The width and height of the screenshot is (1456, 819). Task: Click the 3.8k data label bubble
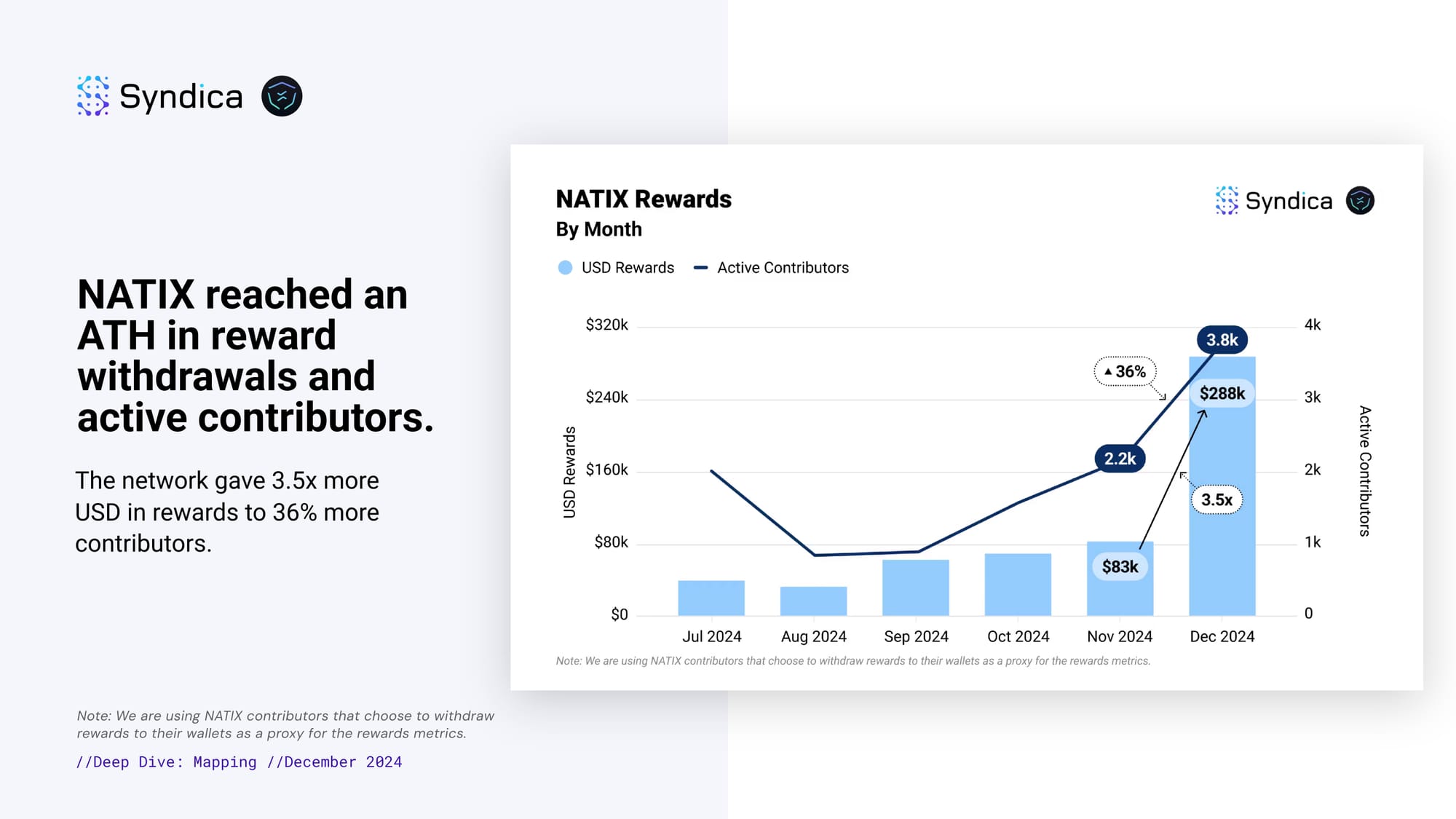[x=1222, y=340]
